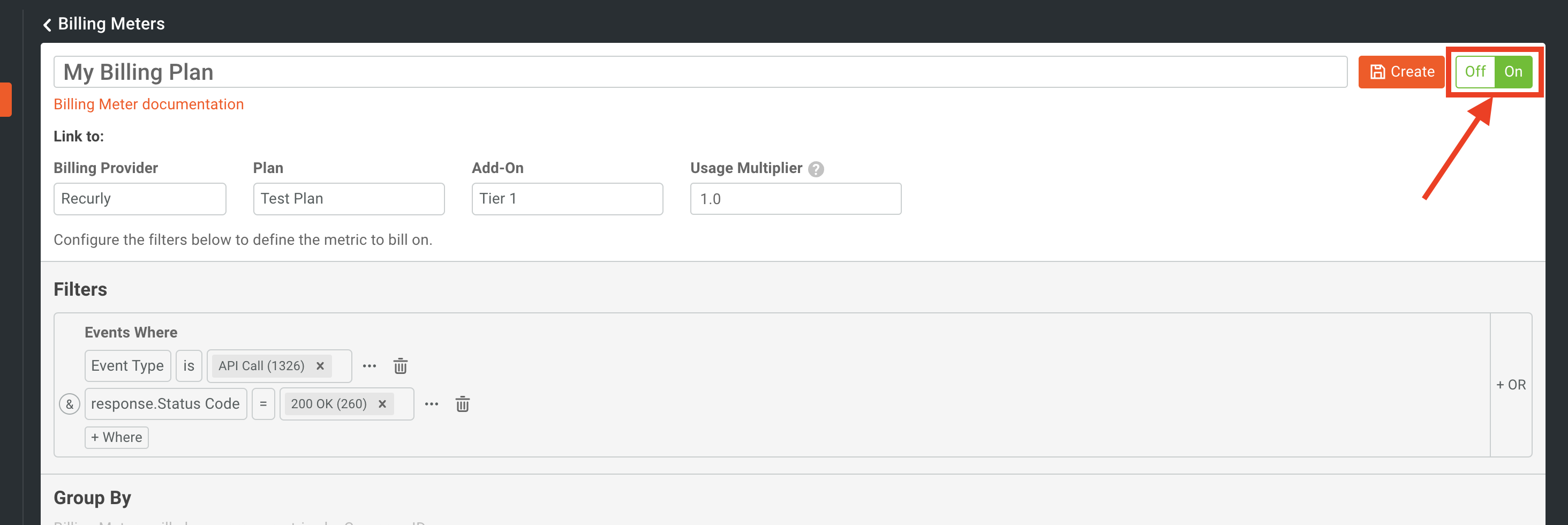1568x525 pixels.
Task: Click the Link to: label
Action: 79,137
